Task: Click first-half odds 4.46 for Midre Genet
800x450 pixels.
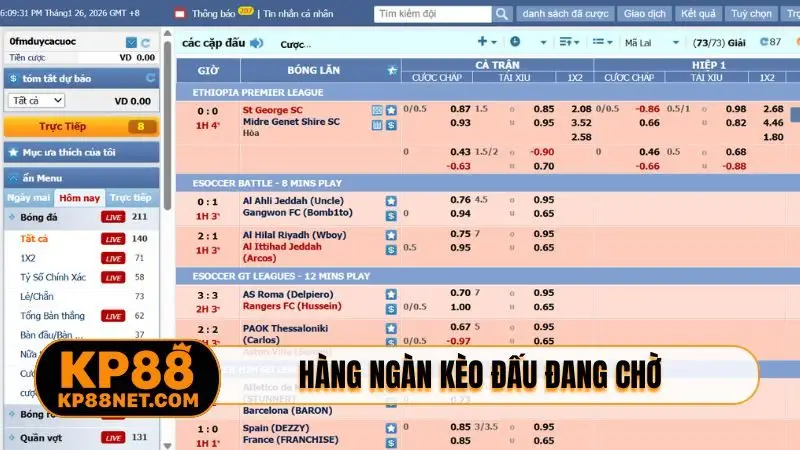Action: point(773,122)
